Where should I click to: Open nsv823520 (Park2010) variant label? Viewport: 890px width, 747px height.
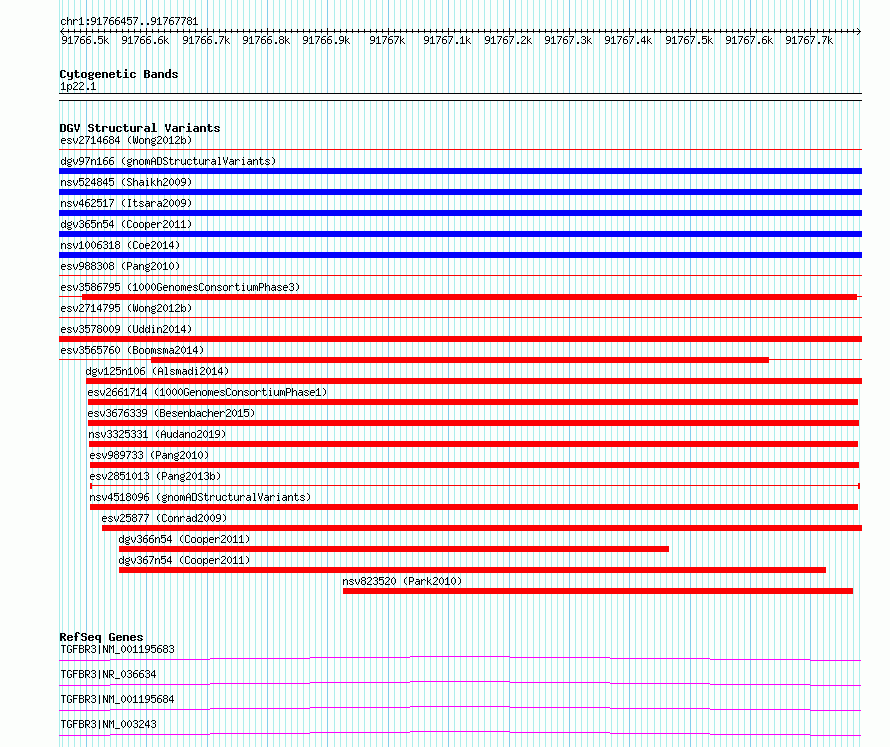[402, 581]
